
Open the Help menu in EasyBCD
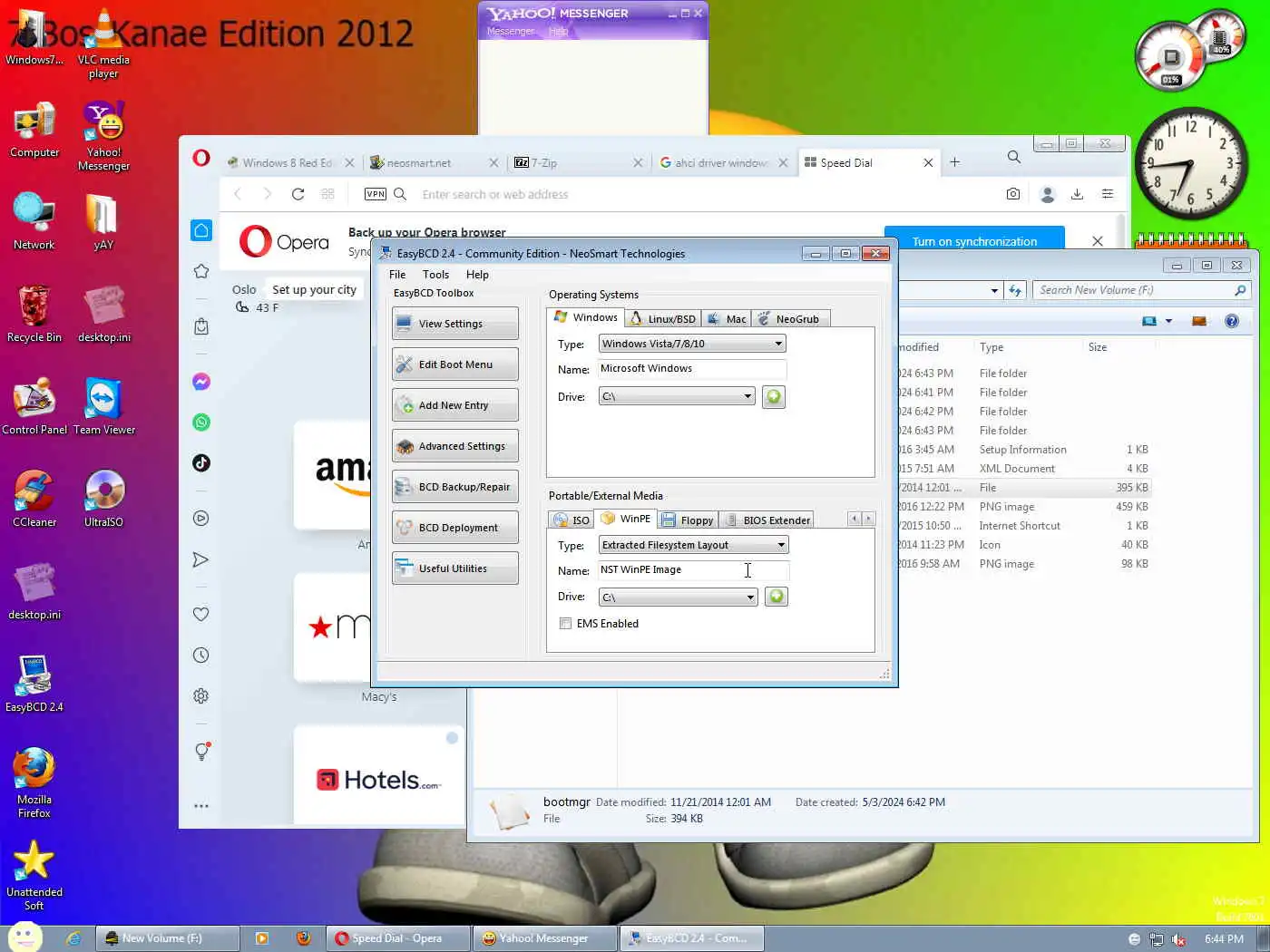pos(477,275)
